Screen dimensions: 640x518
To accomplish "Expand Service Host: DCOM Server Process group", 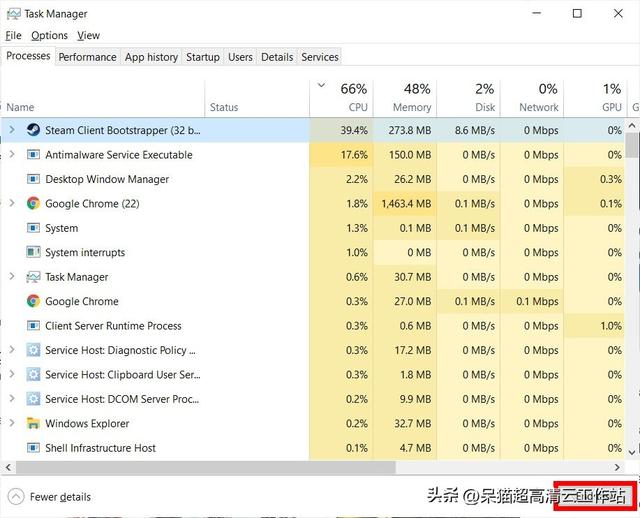I will [12, 398].
